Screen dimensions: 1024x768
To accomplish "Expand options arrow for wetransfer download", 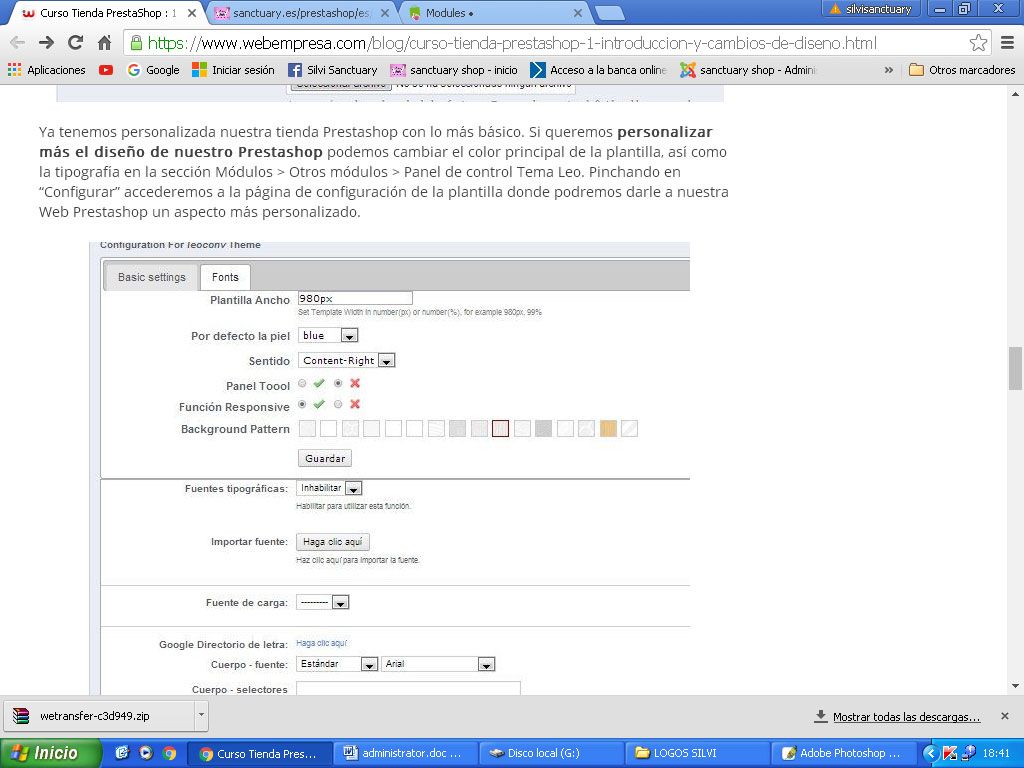I will (x=201, y=716).
